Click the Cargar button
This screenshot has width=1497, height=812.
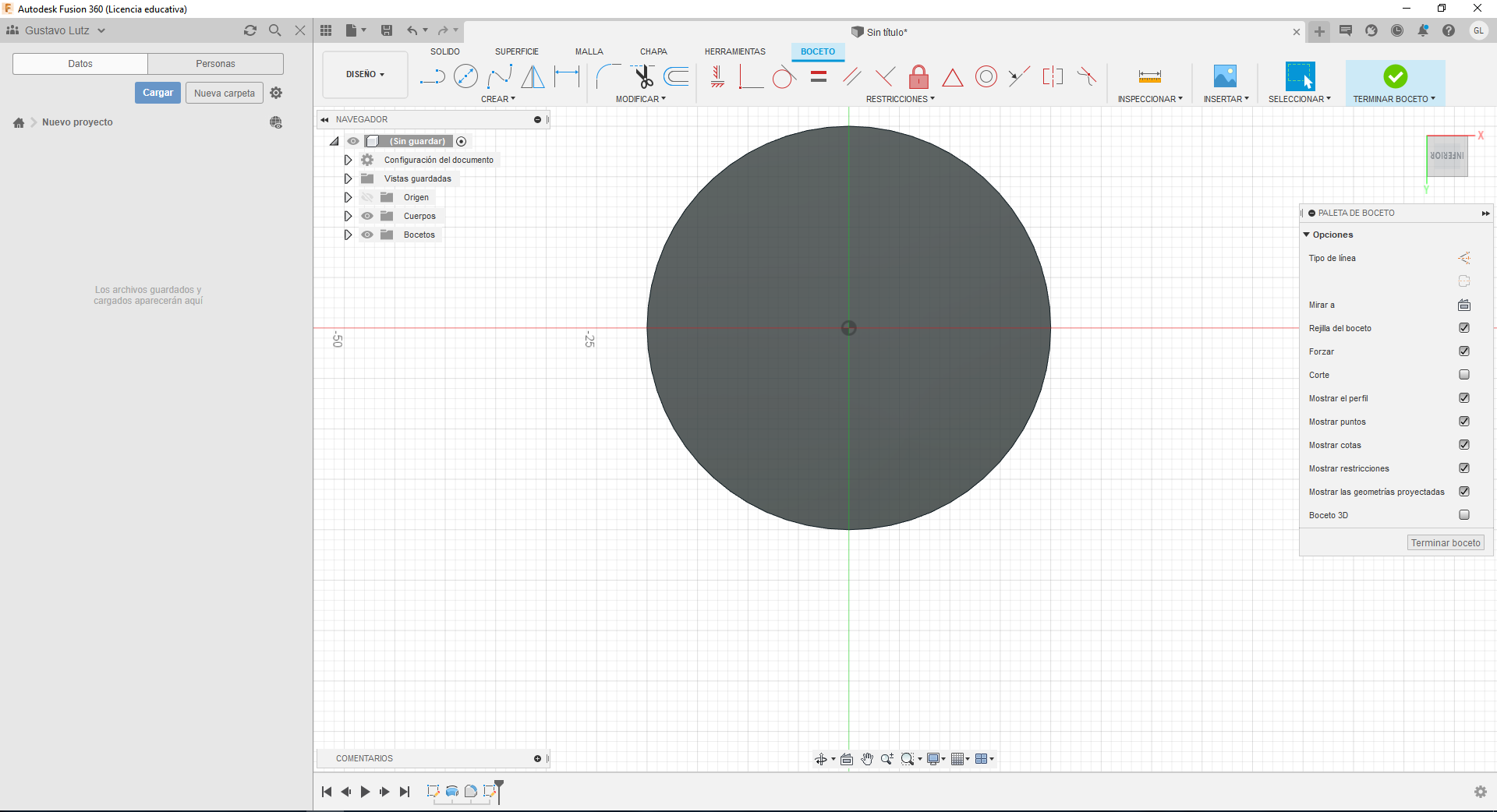[158, 93]
